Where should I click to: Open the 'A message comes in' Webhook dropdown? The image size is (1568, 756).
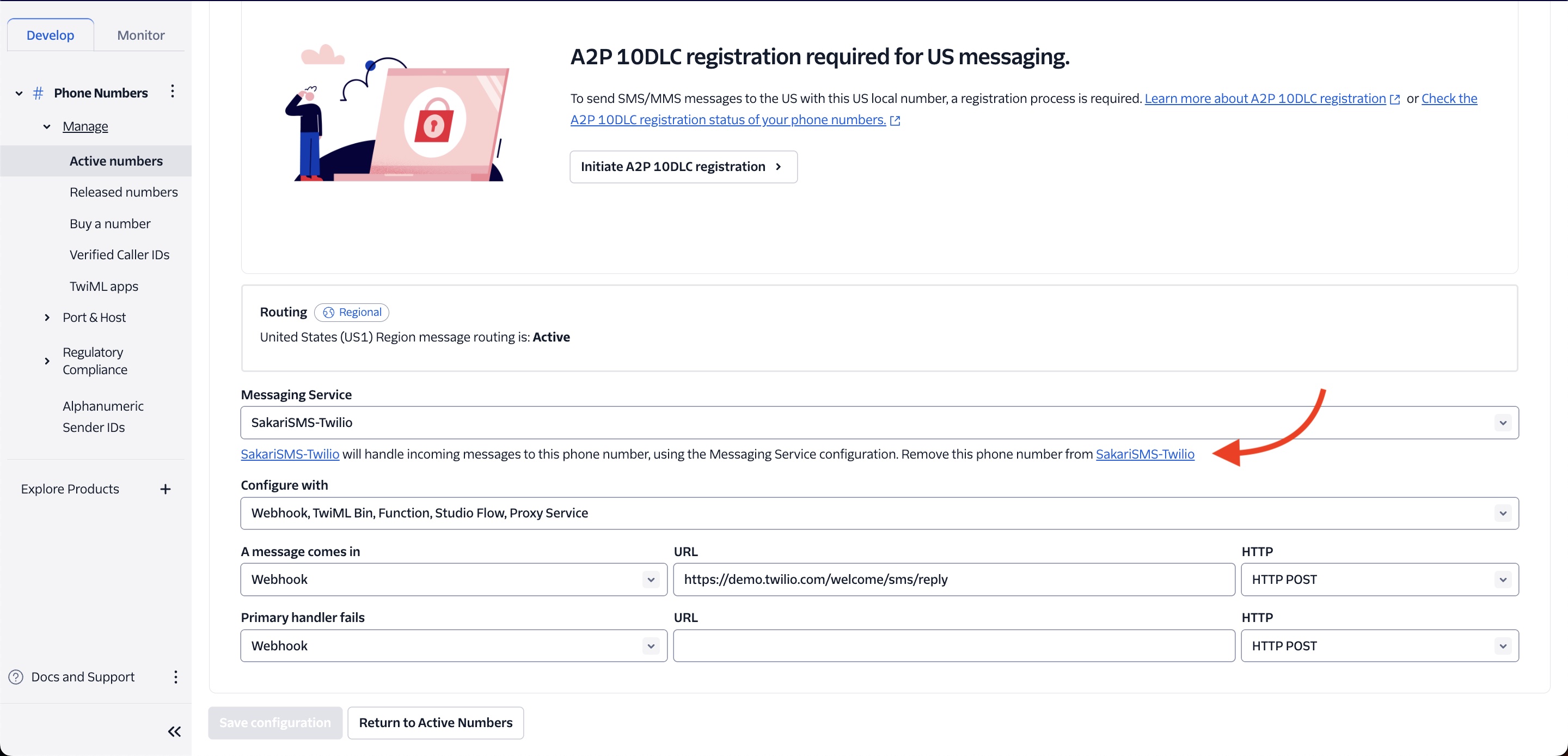tap(454, 580)
